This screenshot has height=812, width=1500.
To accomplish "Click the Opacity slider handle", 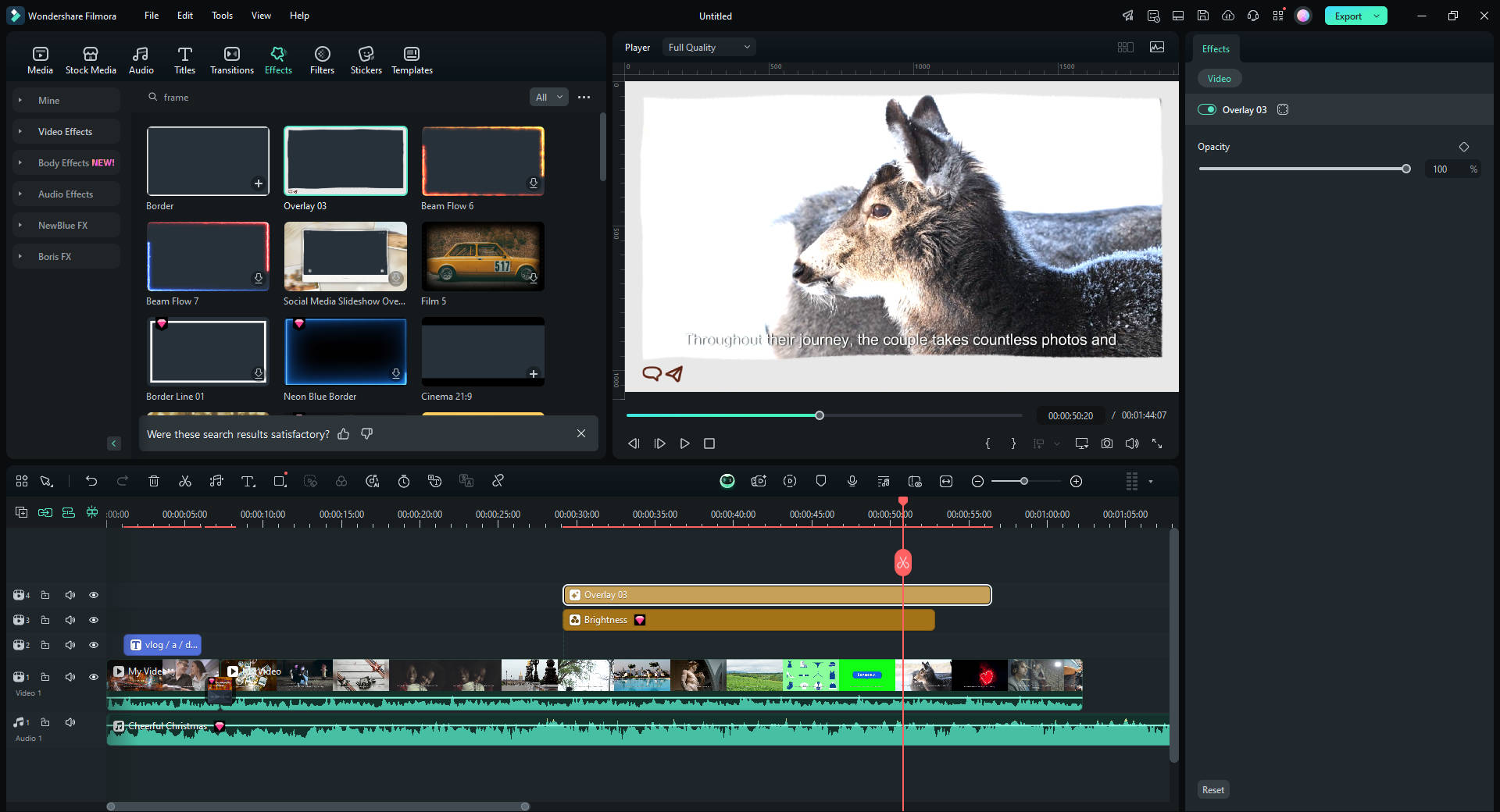I will [x=1406, y=169].
